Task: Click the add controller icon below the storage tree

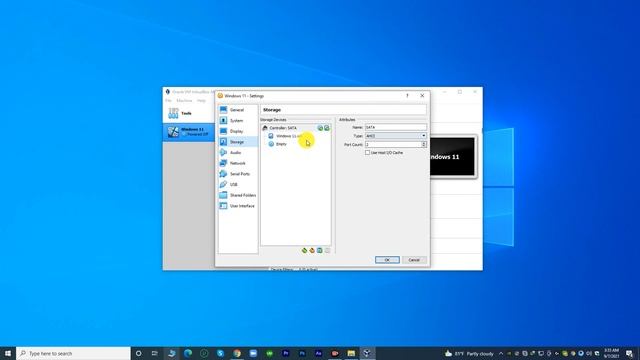Action: tap(304, 250)
